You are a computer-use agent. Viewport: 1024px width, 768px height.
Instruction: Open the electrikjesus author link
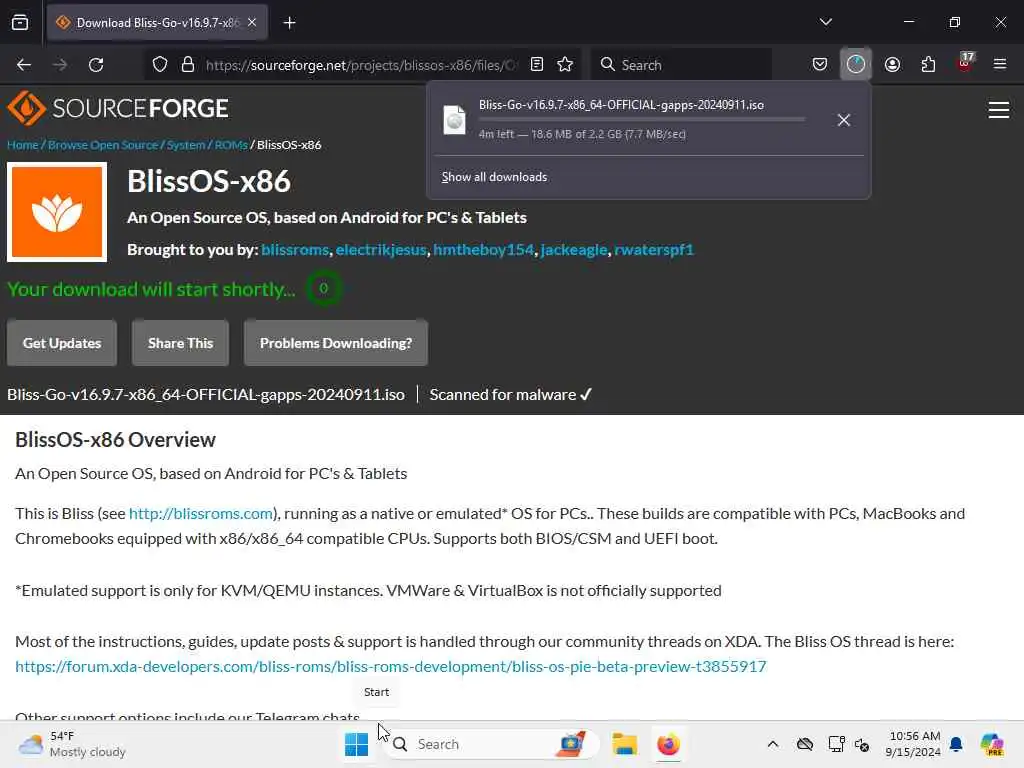381,249
